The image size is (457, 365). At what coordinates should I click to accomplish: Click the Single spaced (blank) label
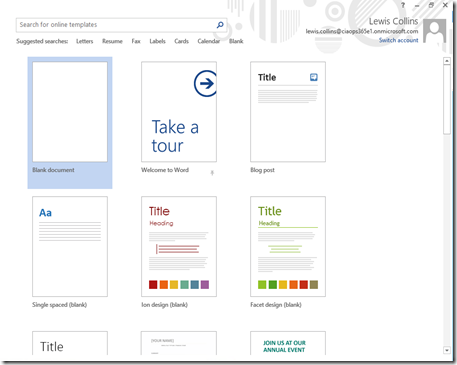click(x=60, y=305)
